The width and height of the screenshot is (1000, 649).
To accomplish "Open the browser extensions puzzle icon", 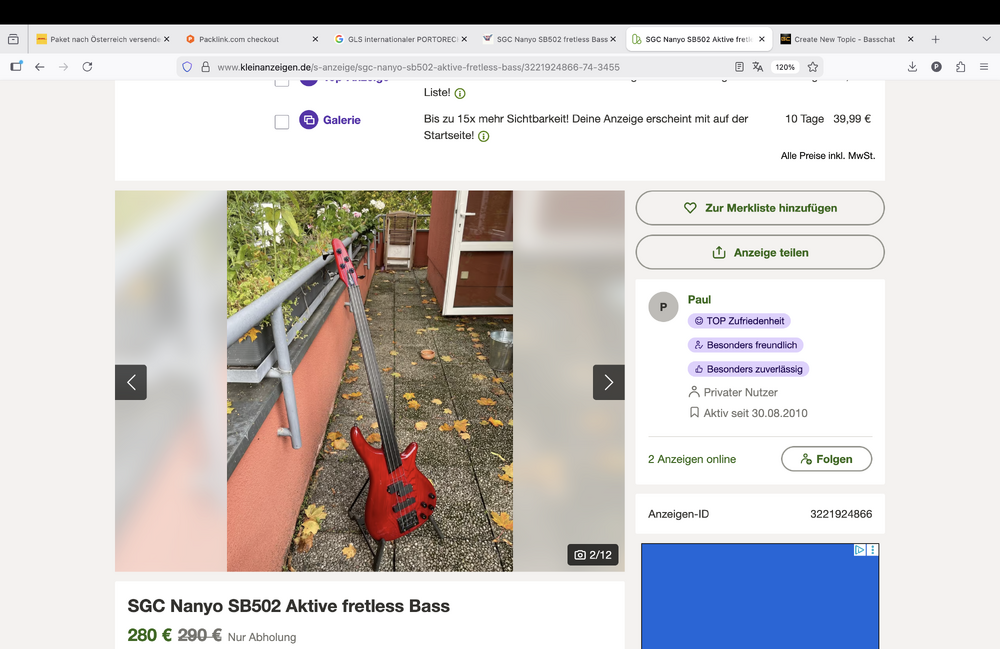I will 960,67.
